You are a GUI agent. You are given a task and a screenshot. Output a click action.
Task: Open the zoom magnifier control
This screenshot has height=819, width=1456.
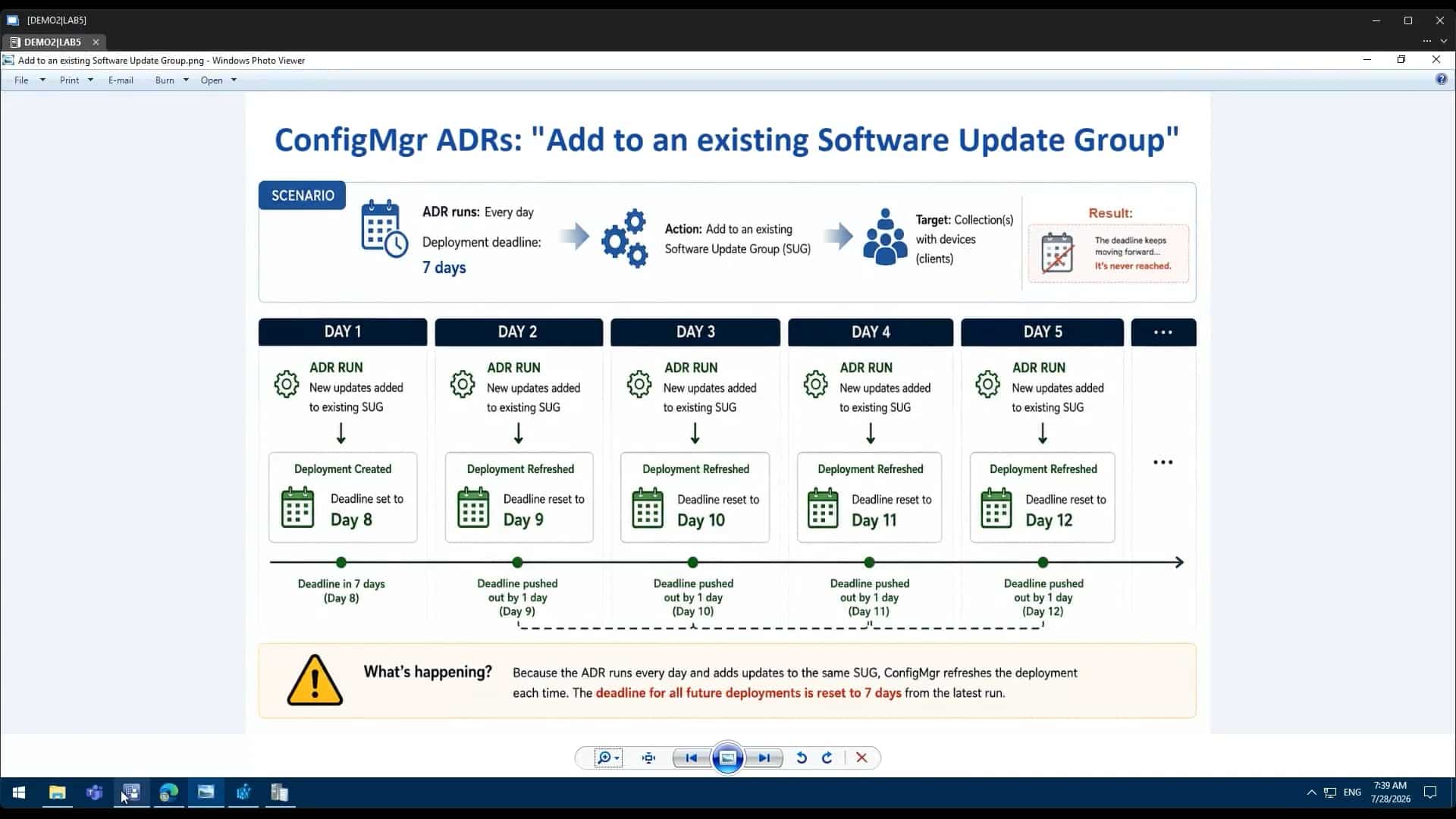click(608, 758)
